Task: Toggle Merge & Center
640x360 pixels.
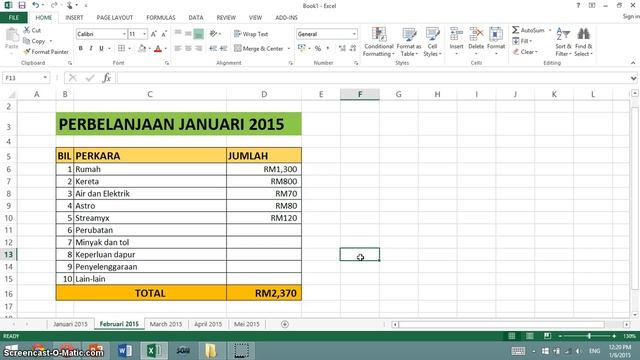Action: [x=259, y=49]
